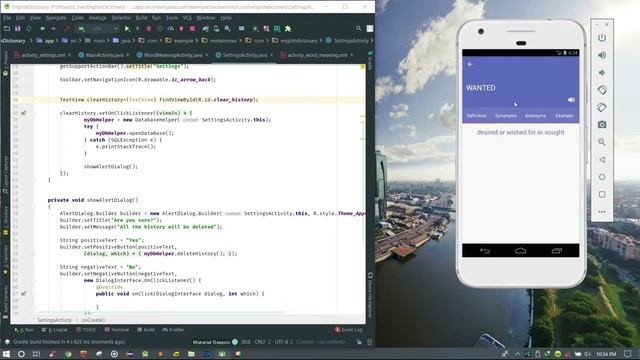The height and width of the screenshot is (360, 640).
Task: Open the search everywhere magnifier icon
Action: coord(358,29)
